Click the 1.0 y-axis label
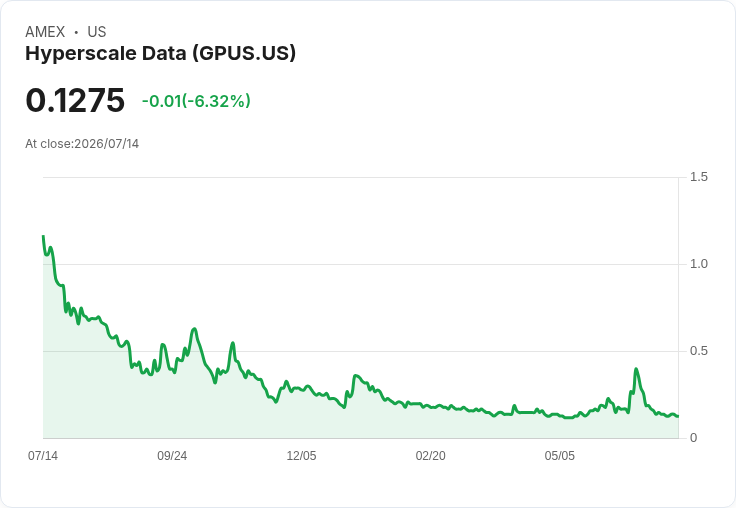Image resolution: width=736 pixels, height=508 pixels. [x=698, y=264]
